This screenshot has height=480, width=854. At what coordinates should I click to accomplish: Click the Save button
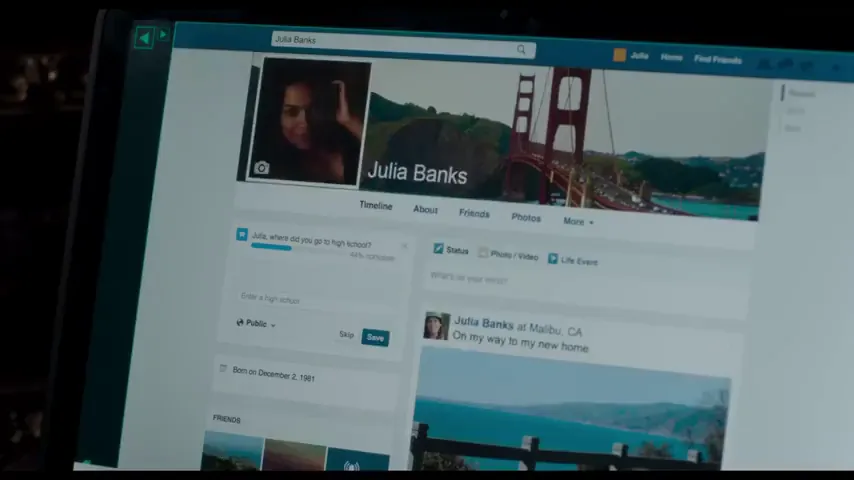375,337
